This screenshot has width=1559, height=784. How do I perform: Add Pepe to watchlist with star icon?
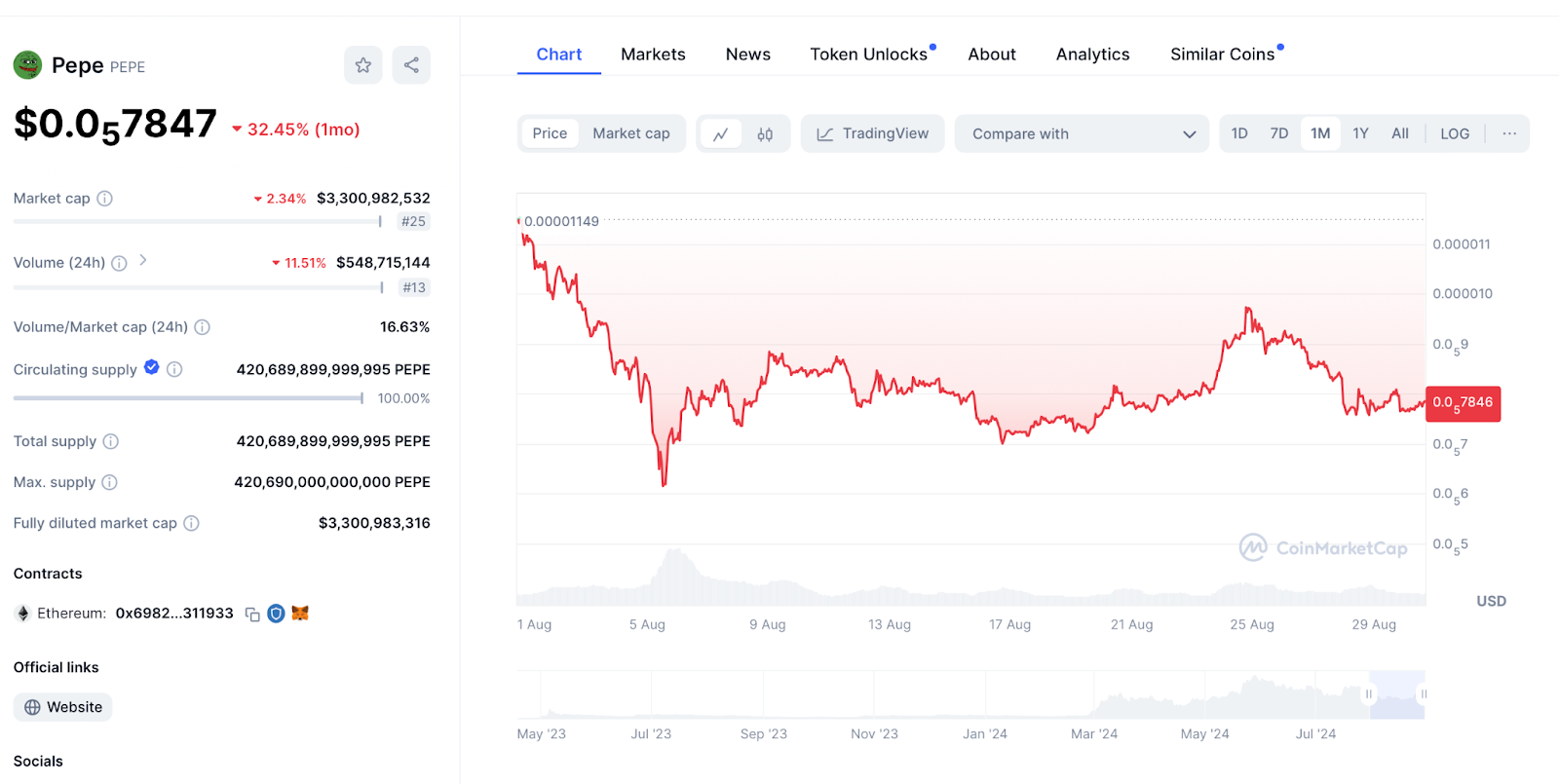coord(362,65)
